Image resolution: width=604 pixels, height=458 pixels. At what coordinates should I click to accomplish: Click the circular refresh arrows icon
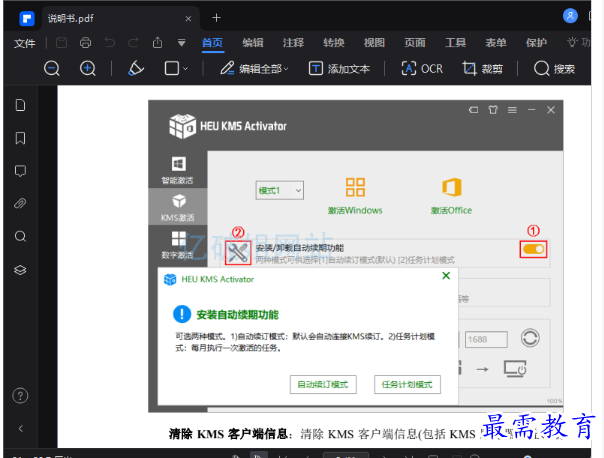530,338
